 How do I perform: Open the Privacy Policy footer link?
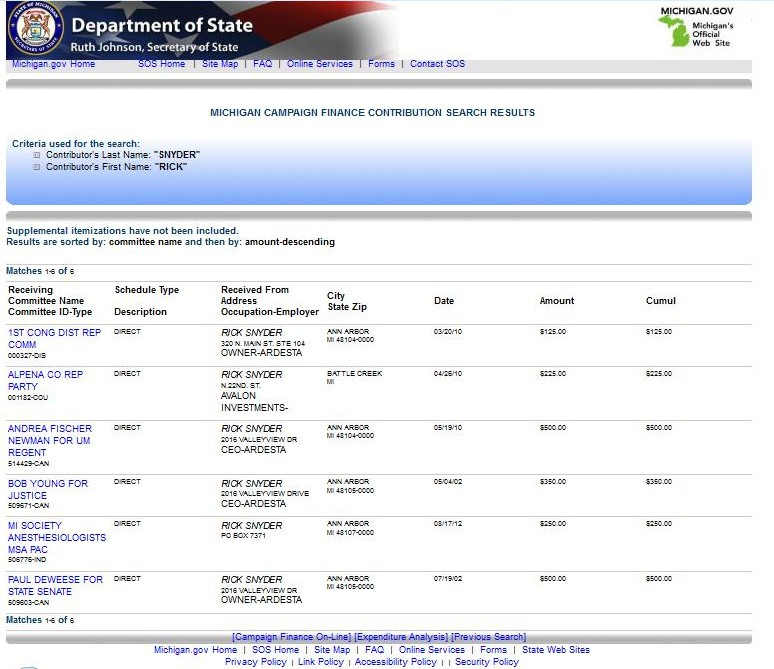point(256,662)
